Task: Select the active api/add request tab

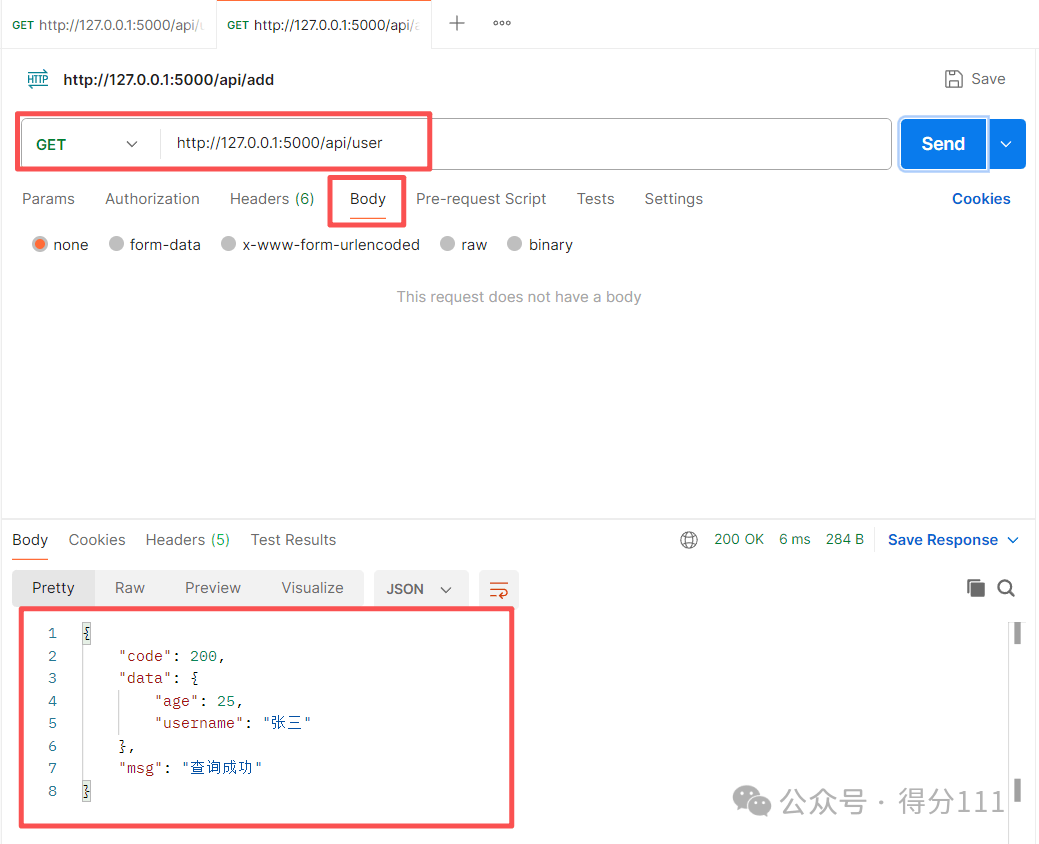Action: pos(324,25)
